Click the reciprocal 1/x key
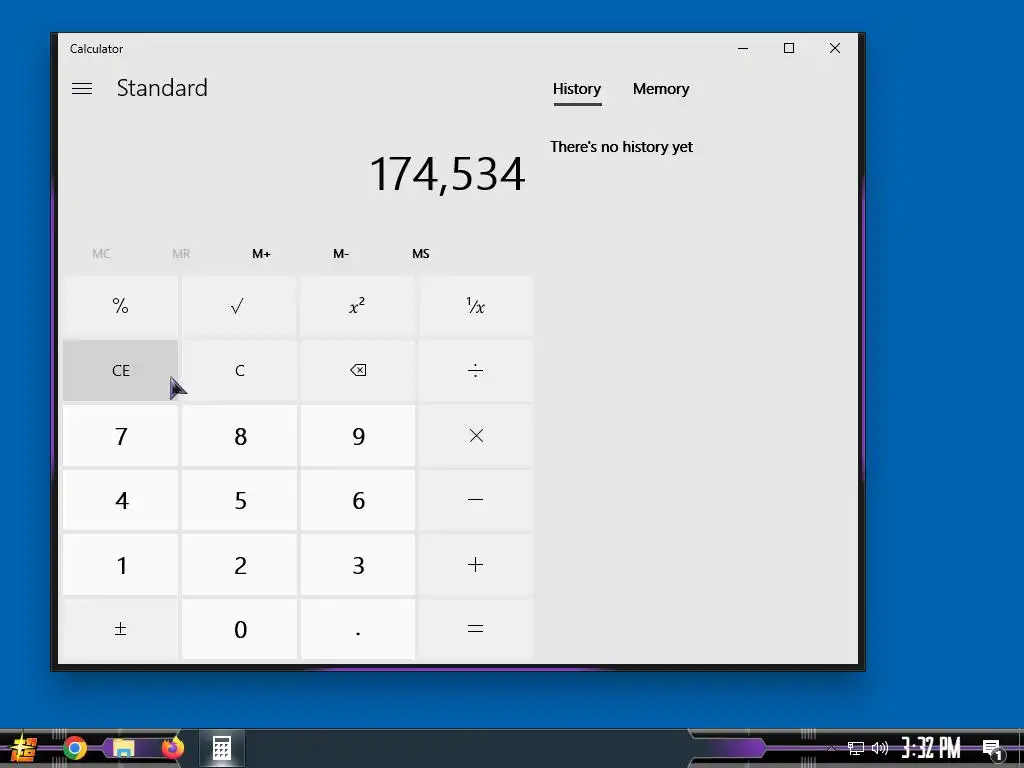The height and width of the screenshot is (768, 1024). [475, 306]
